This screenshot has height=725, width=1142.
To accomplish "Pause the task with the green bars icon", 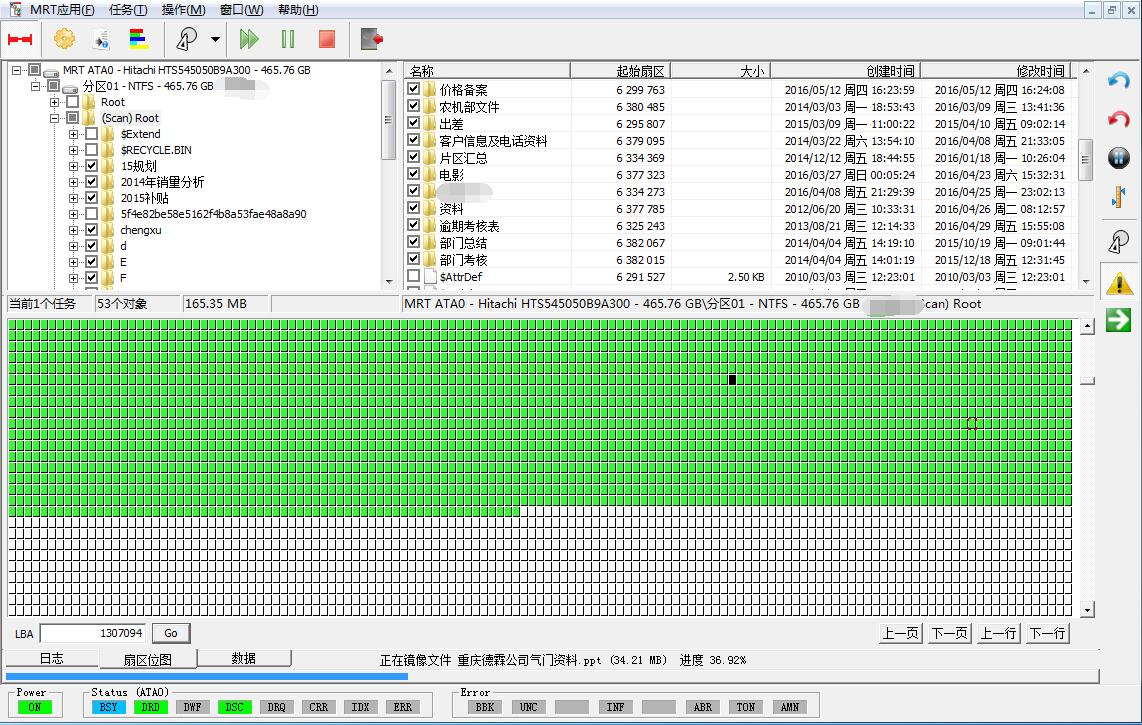I will coord(288,39).
